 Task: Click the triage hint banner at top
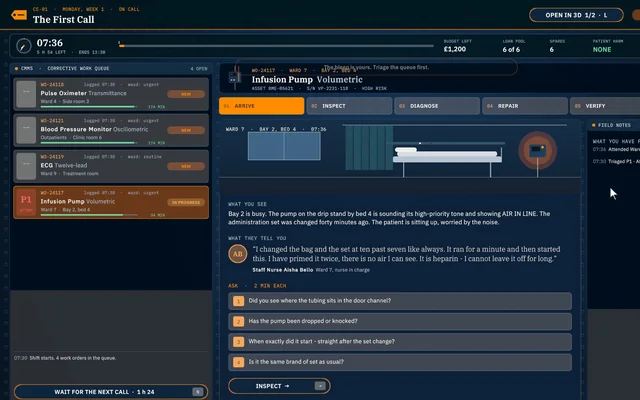[x=376, y=67]
